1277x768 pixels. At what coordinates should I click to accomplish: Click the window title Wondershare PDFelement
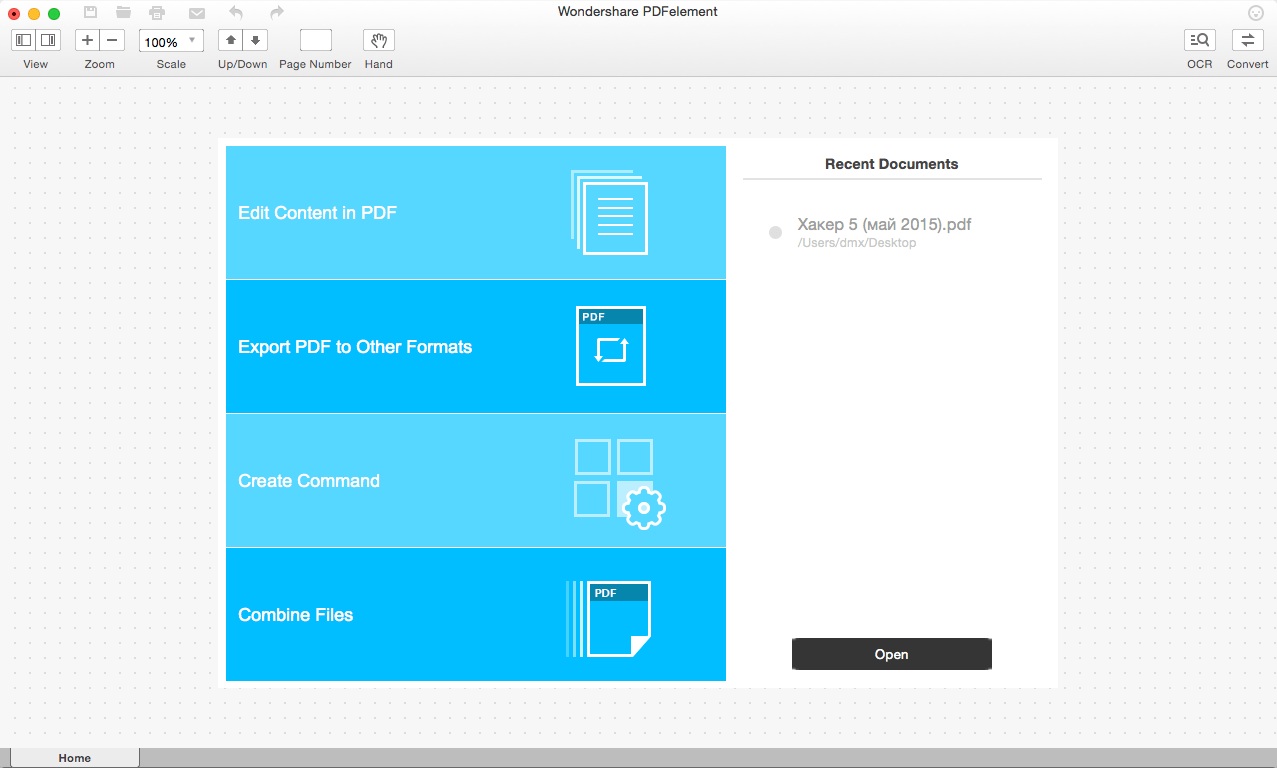pos(638,12)
